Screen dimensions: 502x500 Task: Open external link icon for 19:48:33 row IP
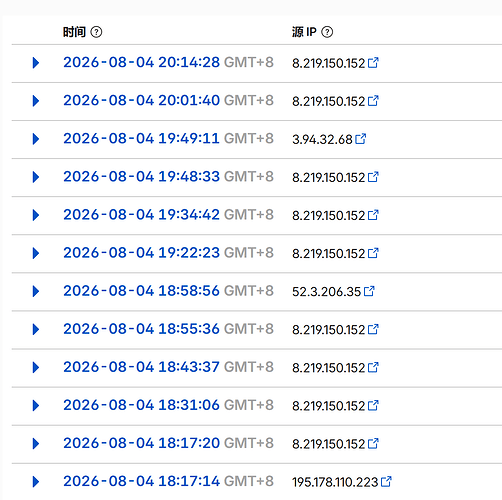(x=373, y=176)
